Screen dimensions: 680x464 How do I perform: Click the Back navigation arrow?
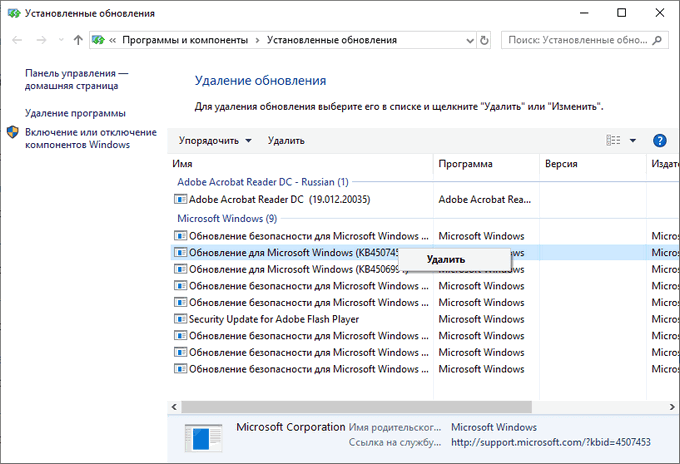17,40
